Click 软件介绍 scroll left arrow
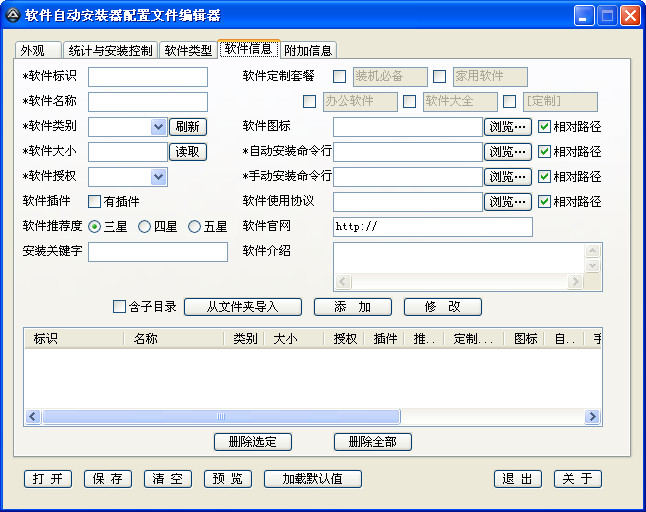The width and height of the screenshot is (646, 512). [343, 282]
